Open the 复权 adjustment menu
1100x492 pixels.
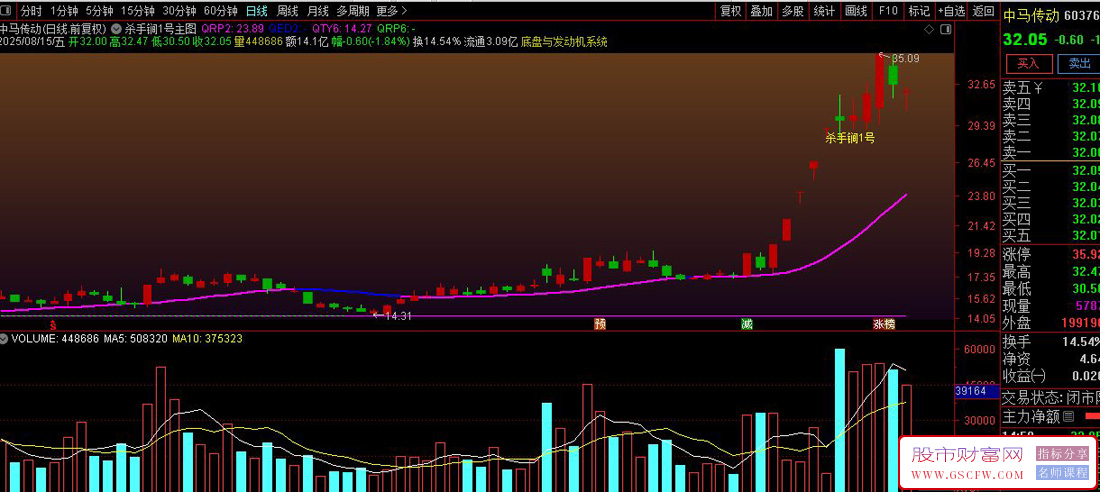[730, 11]
